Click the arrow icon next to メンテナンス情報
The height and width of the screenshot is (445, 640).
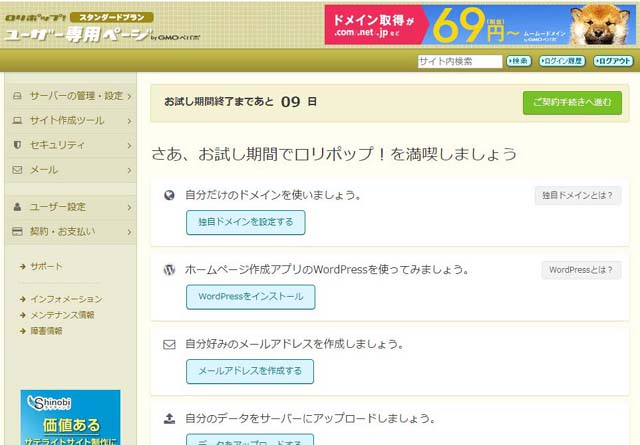click(x=23, y=315)
